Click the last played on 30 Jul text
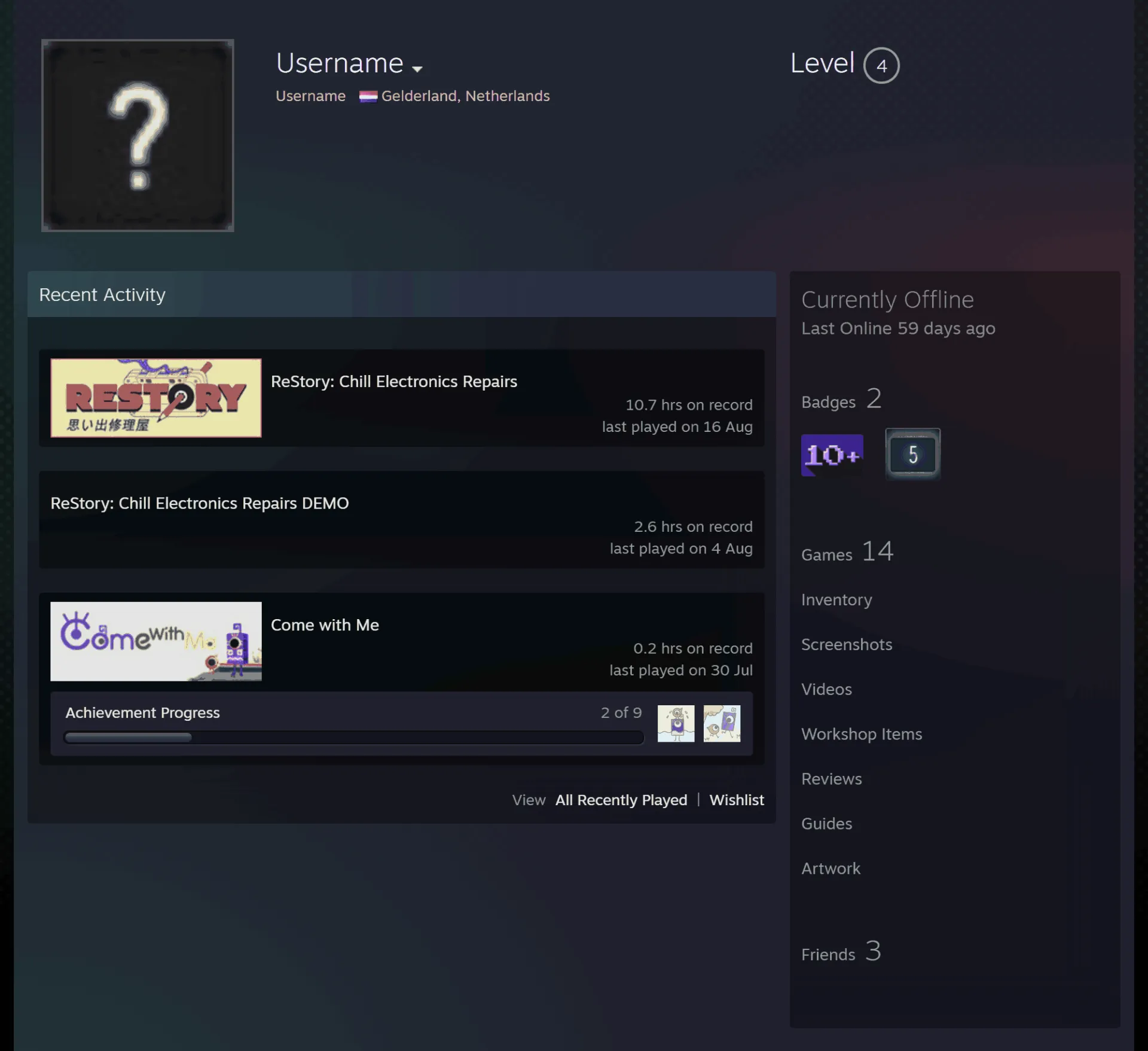This screenshot has height=1051, width=1148. 681,670
